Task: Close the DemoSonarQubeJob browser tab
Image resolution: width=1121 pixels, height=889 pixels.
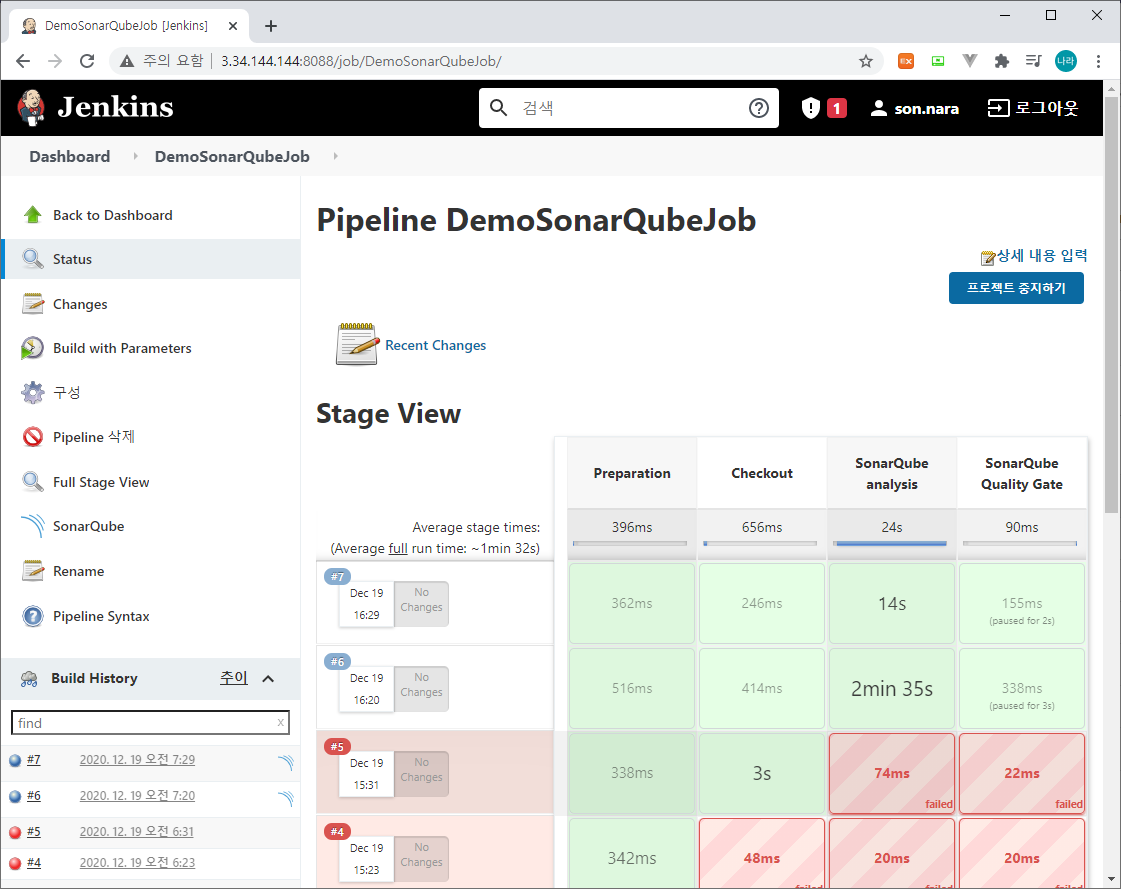Action: 233,26
